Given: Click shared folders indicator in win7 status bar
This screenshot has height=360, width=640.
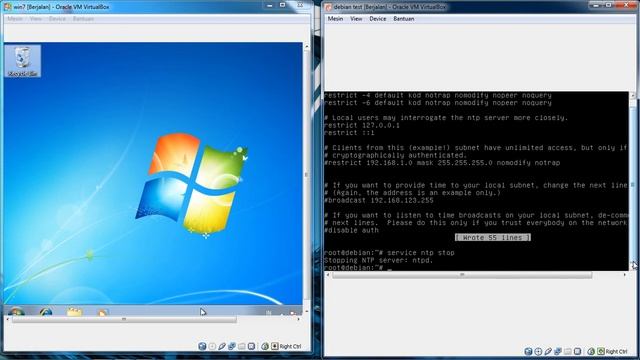Looking at the screenshot, I should pyautogui.click(x=242, y=346).
